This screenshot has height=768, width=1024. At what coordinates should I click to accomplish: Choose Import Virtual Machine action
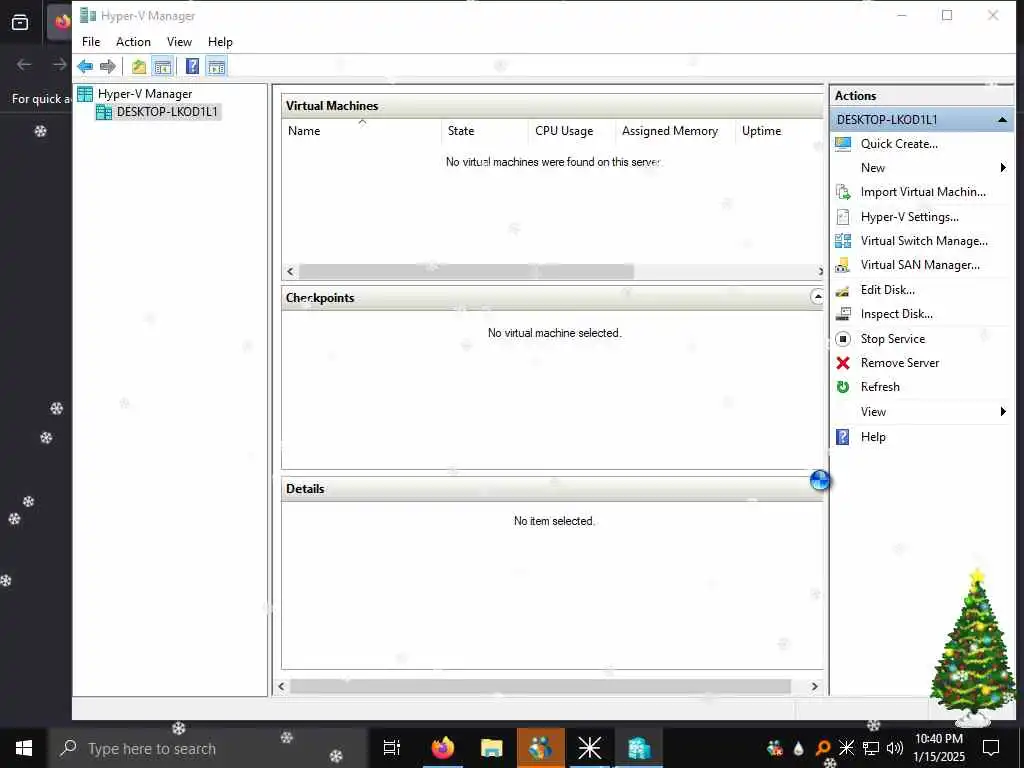point(921,192)
